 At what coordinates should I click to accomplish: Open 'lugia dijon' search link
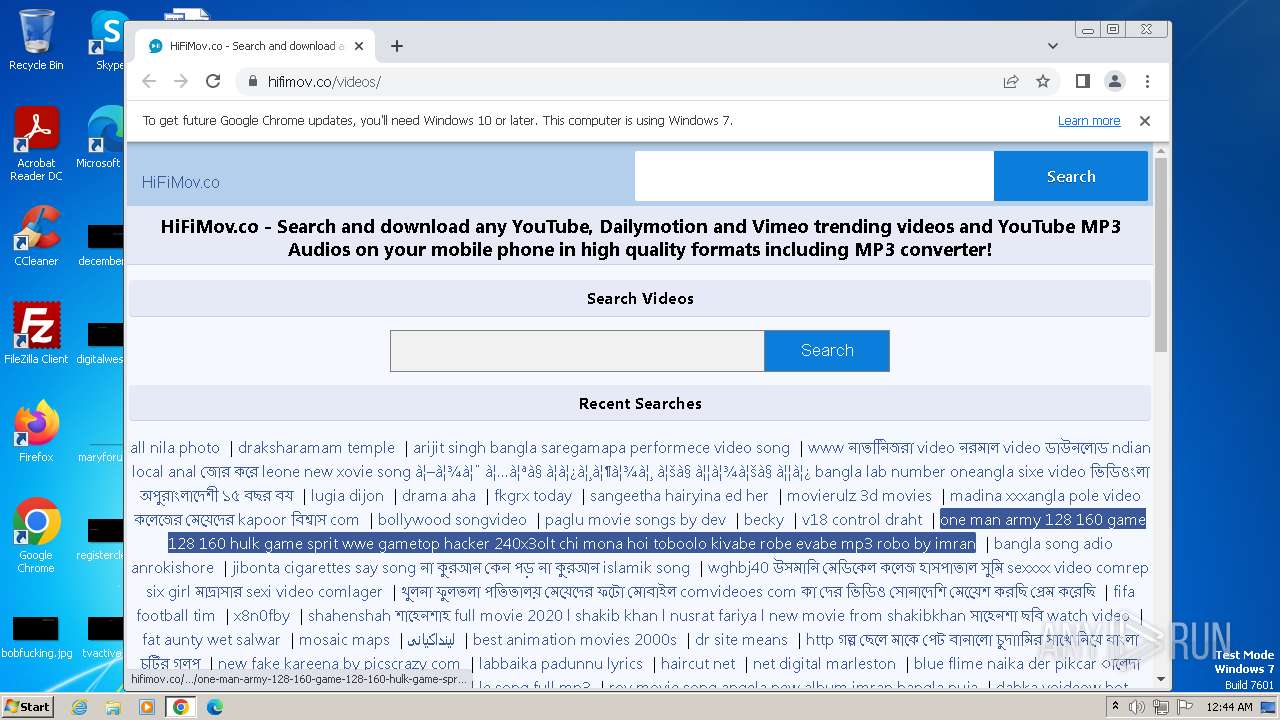347,496
